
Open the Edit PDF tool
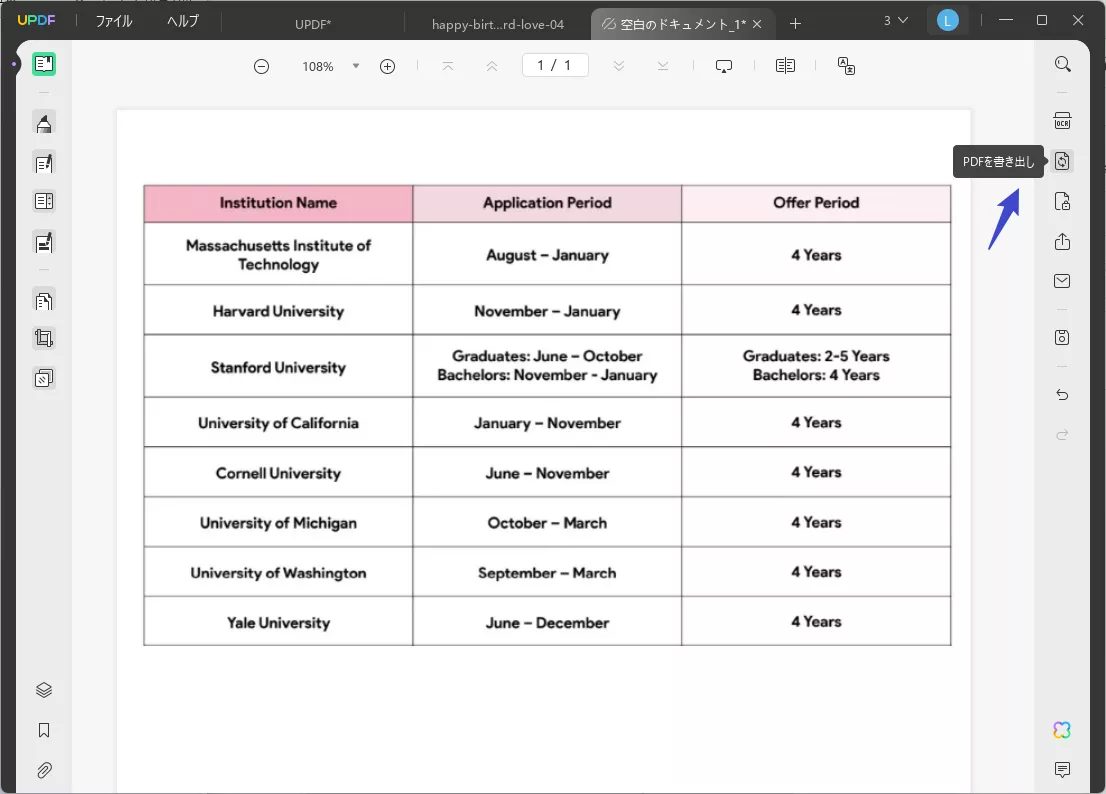click(44, 164)
